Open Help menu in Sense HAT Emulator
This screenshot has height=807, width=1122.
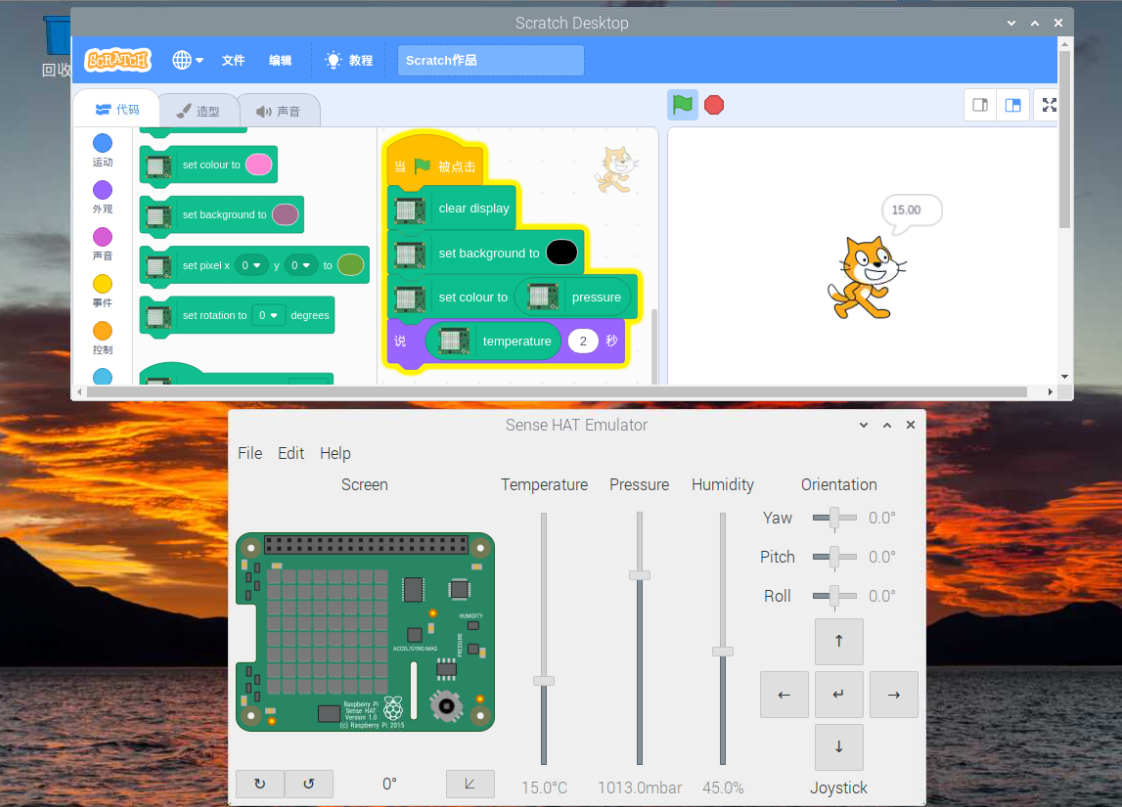point(335,454)
